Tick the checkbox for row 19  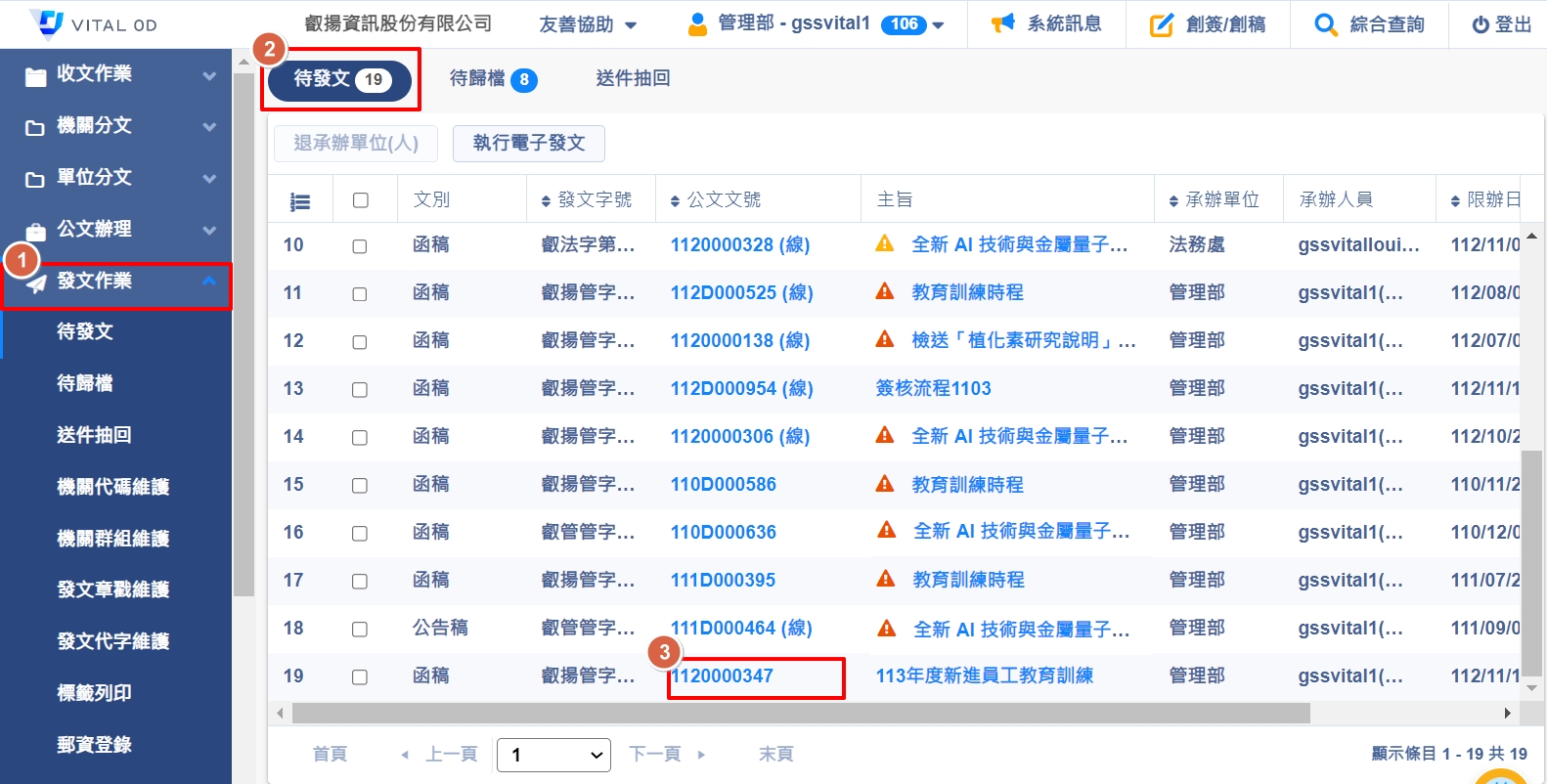pos(360,677)
